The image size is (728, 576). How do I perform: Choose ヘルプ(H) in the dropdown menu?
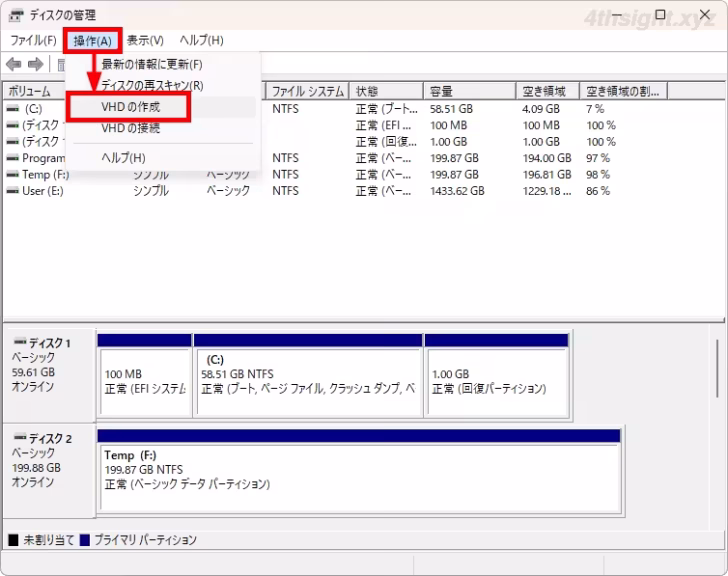162,158
